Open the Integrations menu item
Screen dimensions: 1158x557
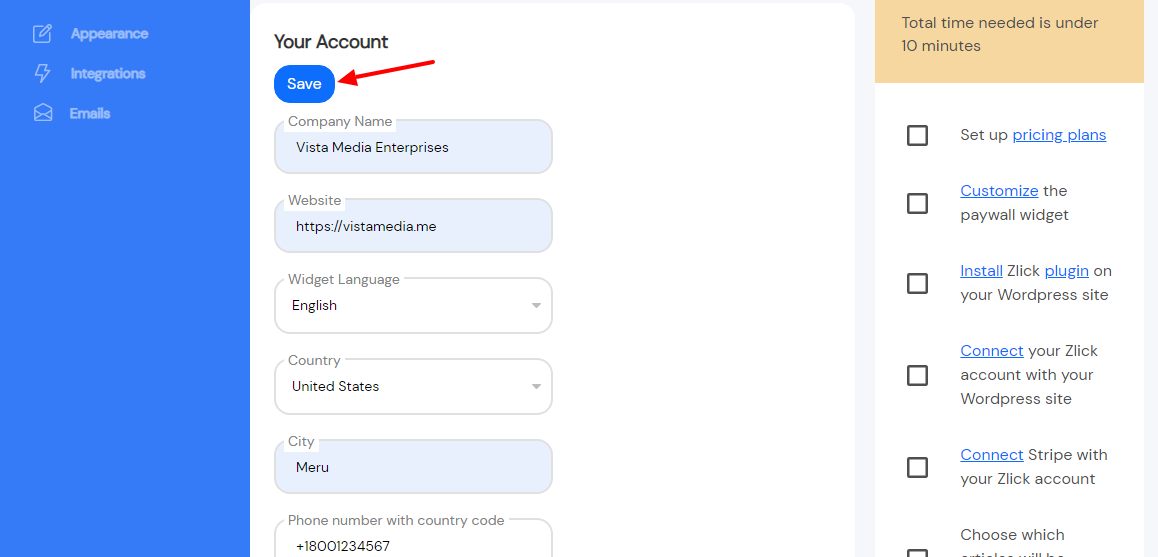[108, 74]
